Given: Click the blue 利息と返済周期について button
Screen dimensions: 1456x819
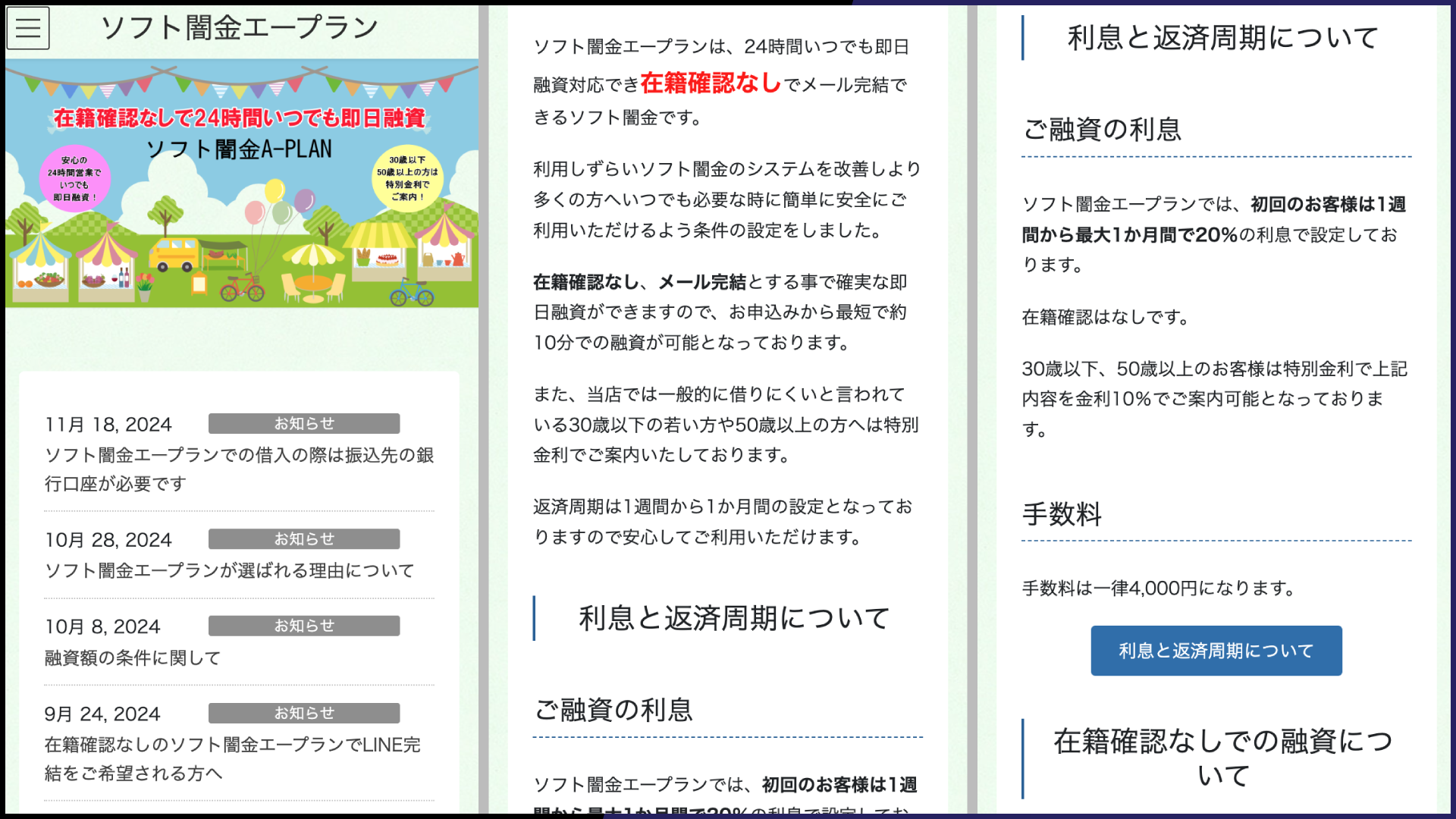Looking at the screenshot, I should [x=1216, y=651].
